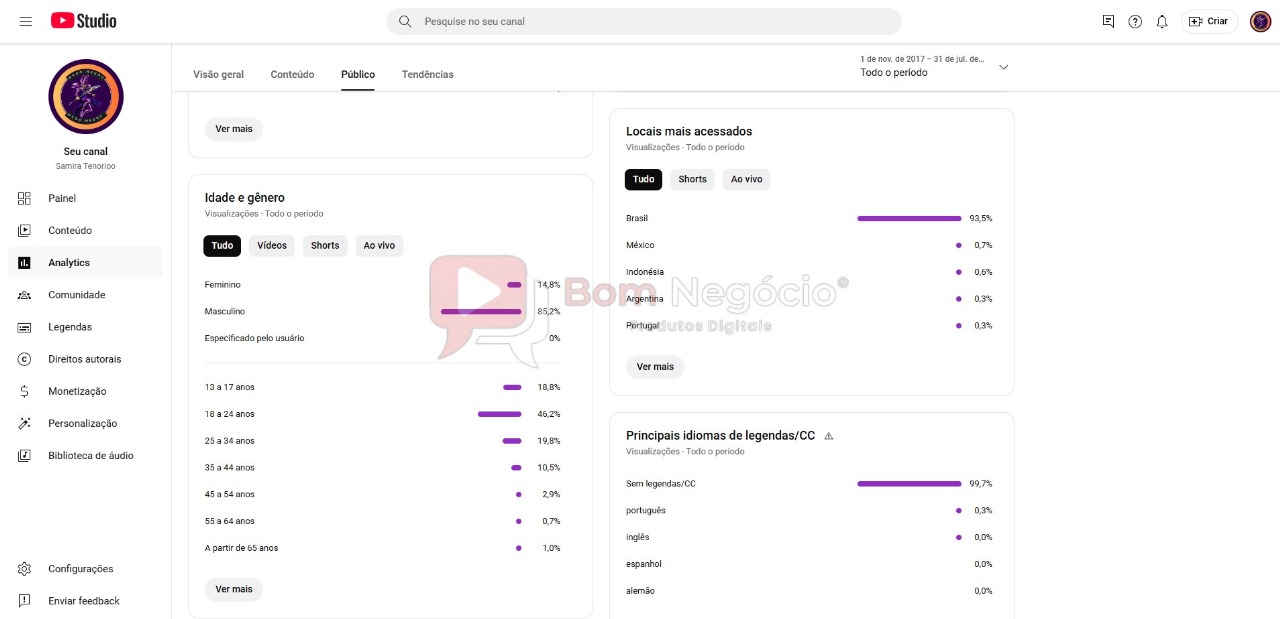Click Ver mais under Locais mais acessados
1280x619 pixels.
[655, 367]
